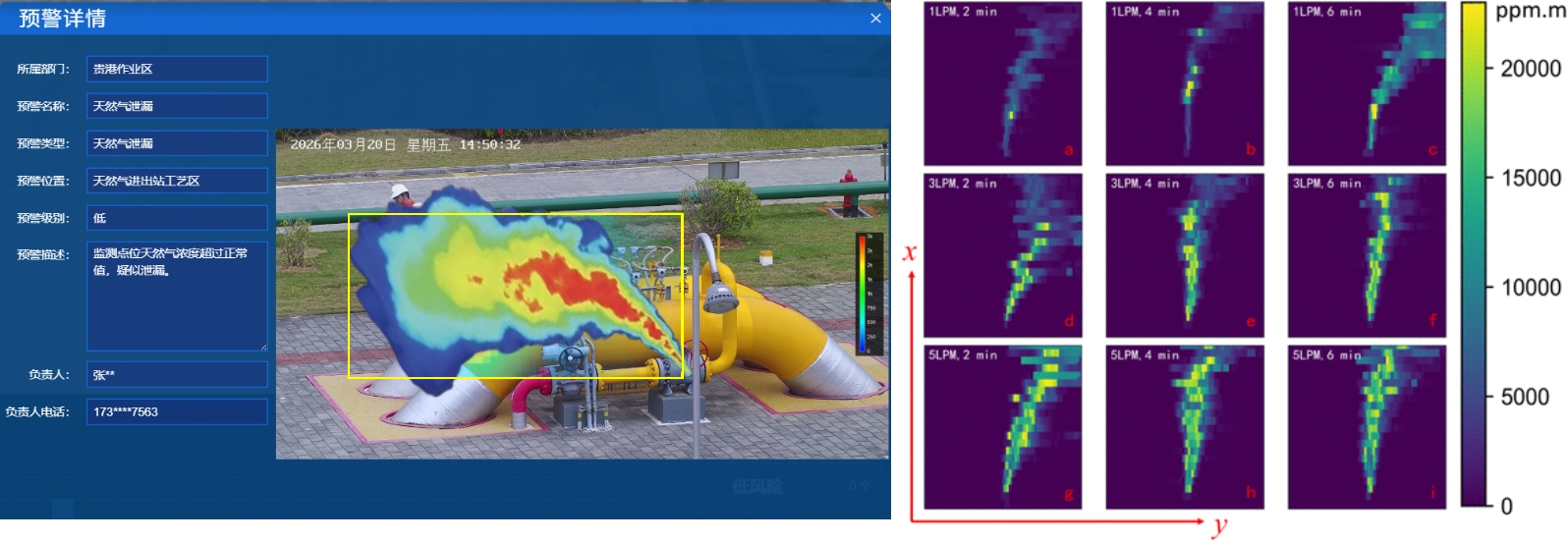
Task: Click inside the 预警描述 text area
Action: (177, 296)
